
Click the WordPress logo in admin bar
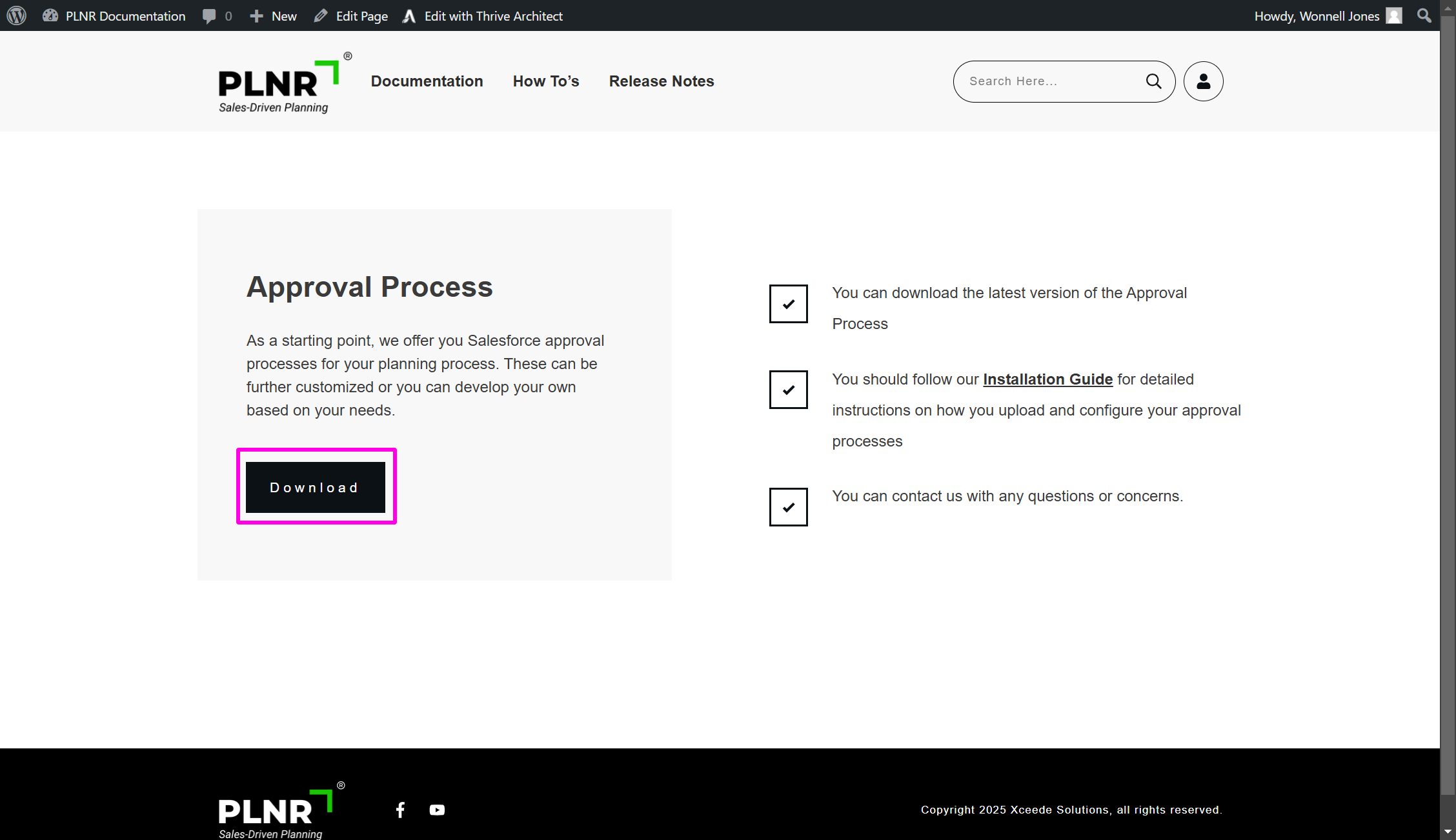(x=16, y=15)
